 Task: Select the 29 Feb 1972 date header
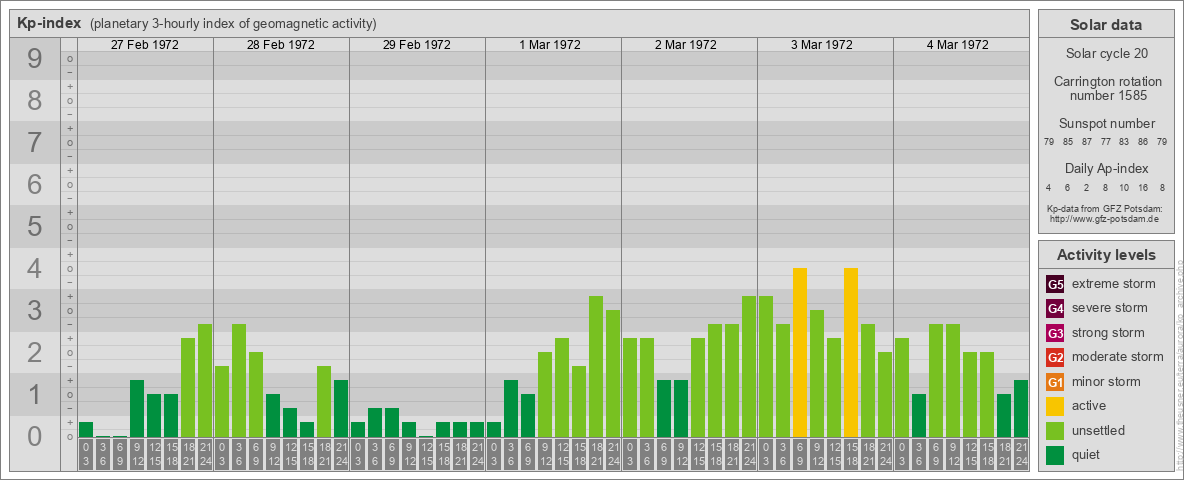coord(417,45)
